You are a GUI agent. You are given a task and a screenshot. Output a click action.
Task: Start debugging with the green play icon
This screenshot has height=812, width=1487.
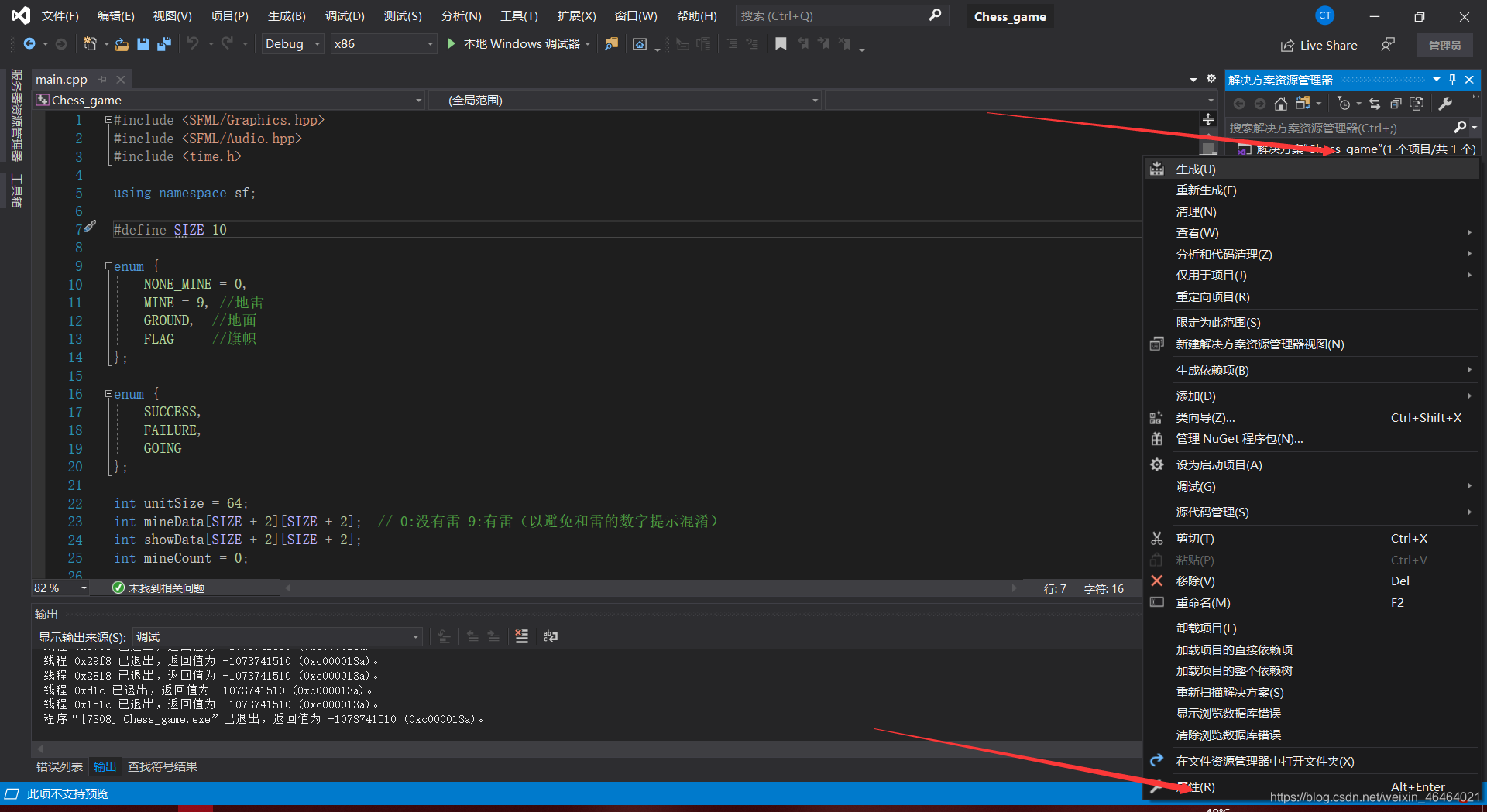451,44
